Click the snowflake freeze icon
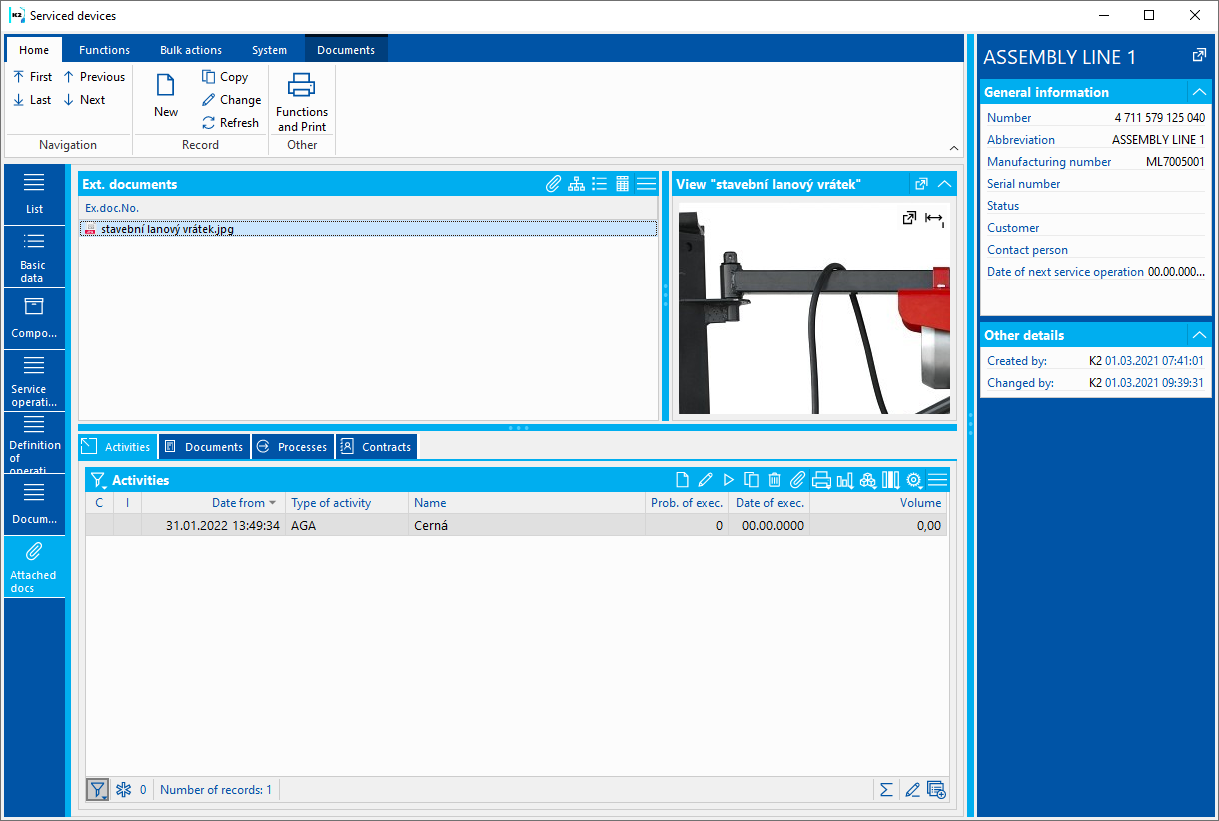This screenshot has height=821, width=1219. (x=124, y=790)
